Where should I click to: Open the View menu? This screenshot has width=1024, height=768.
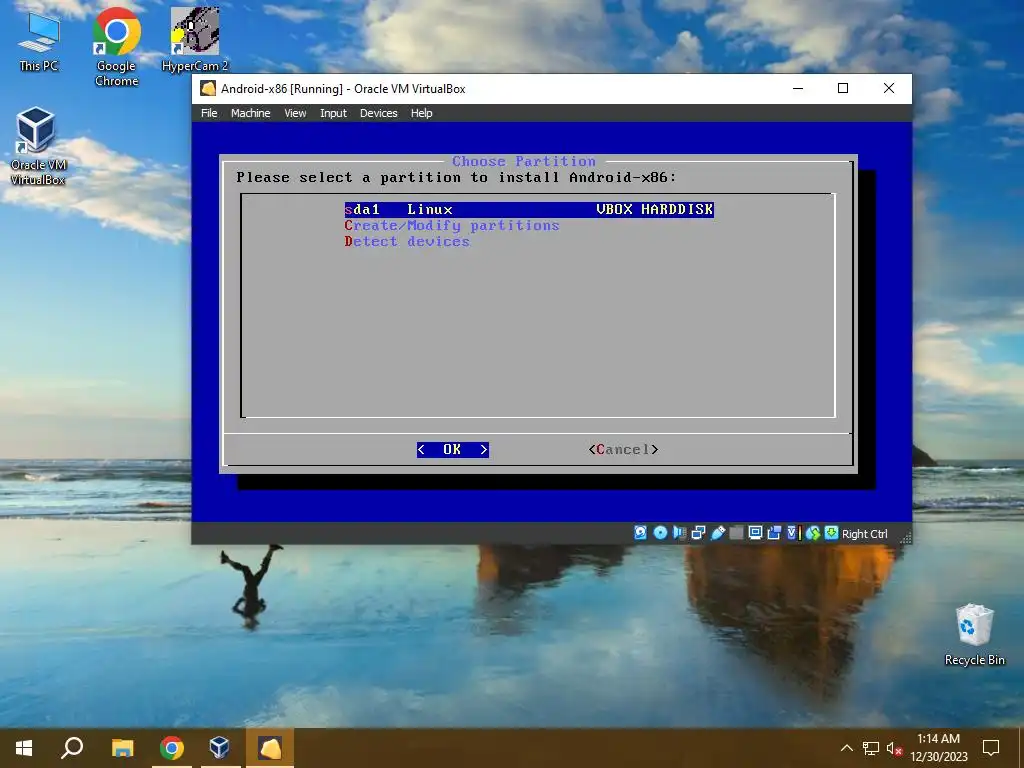pyautogui.click(x=295, y=113)
